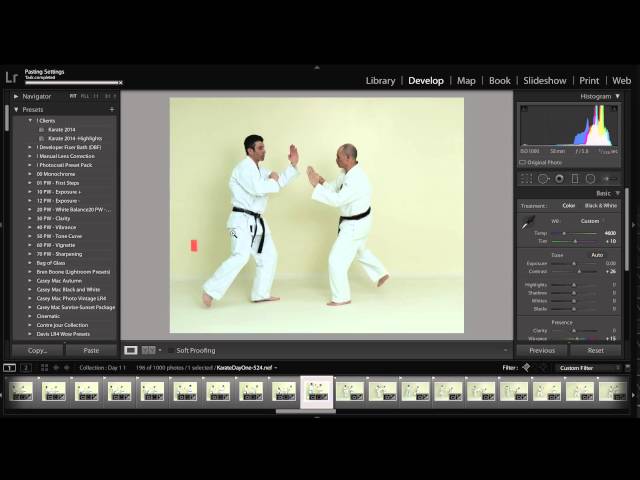Click the Exposure slider handle
The width and height of the screenshot is (640, 480).
(x=573, y=264)
